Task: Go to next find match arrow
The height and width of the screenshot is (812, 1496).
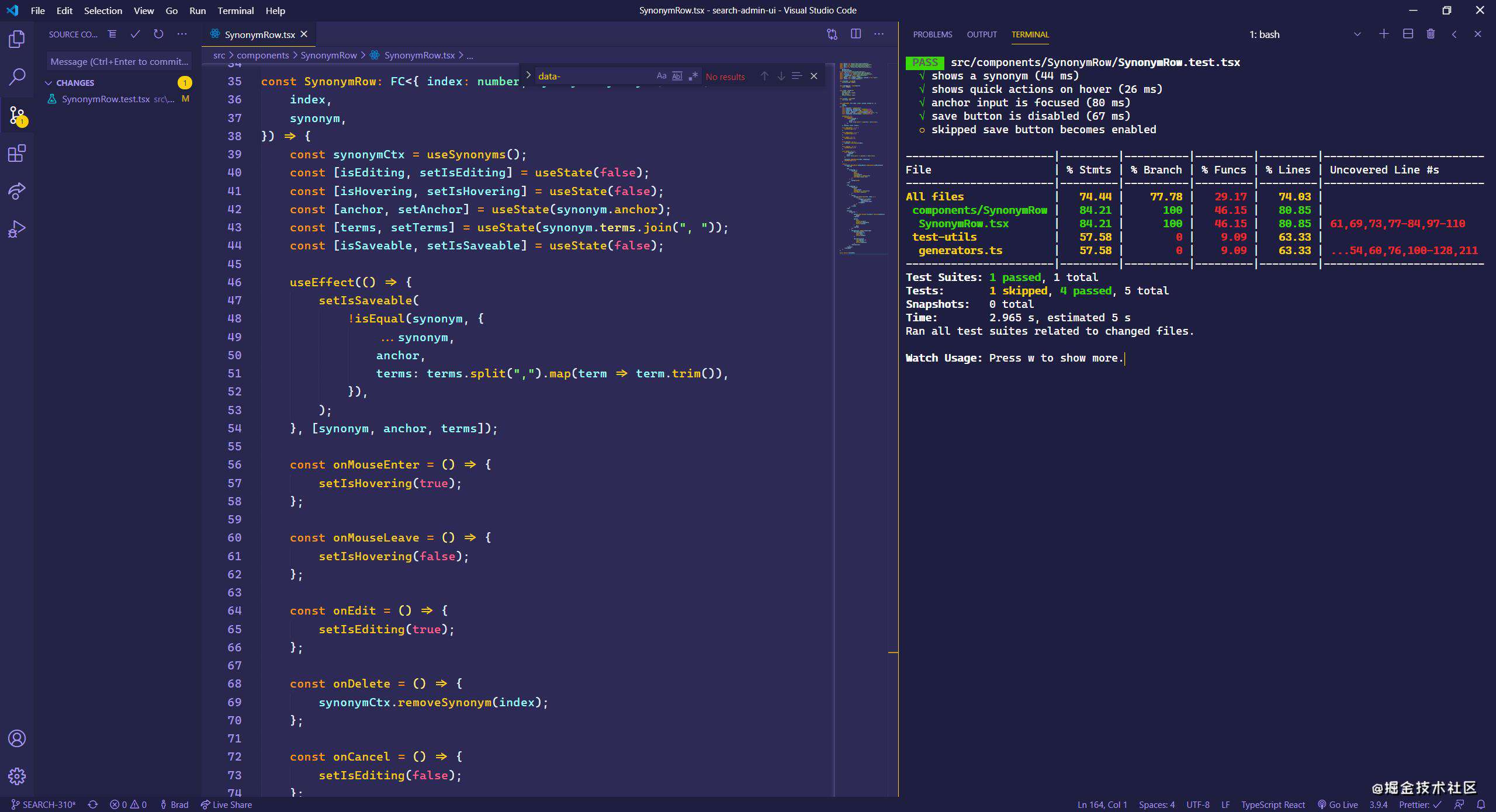Action: (781, 76)
